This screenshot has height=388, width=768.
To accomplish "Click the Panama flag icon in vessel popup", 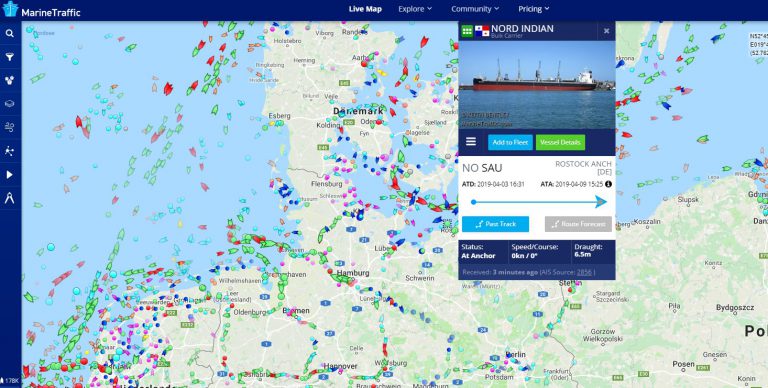I will click(482, 31).
